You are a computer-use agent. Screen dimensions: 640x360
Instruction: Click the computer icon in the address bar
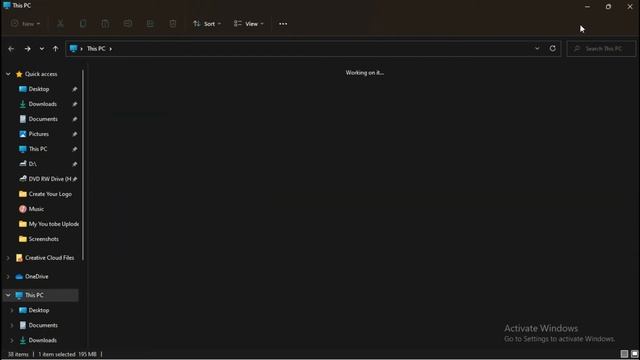(73, 49)
